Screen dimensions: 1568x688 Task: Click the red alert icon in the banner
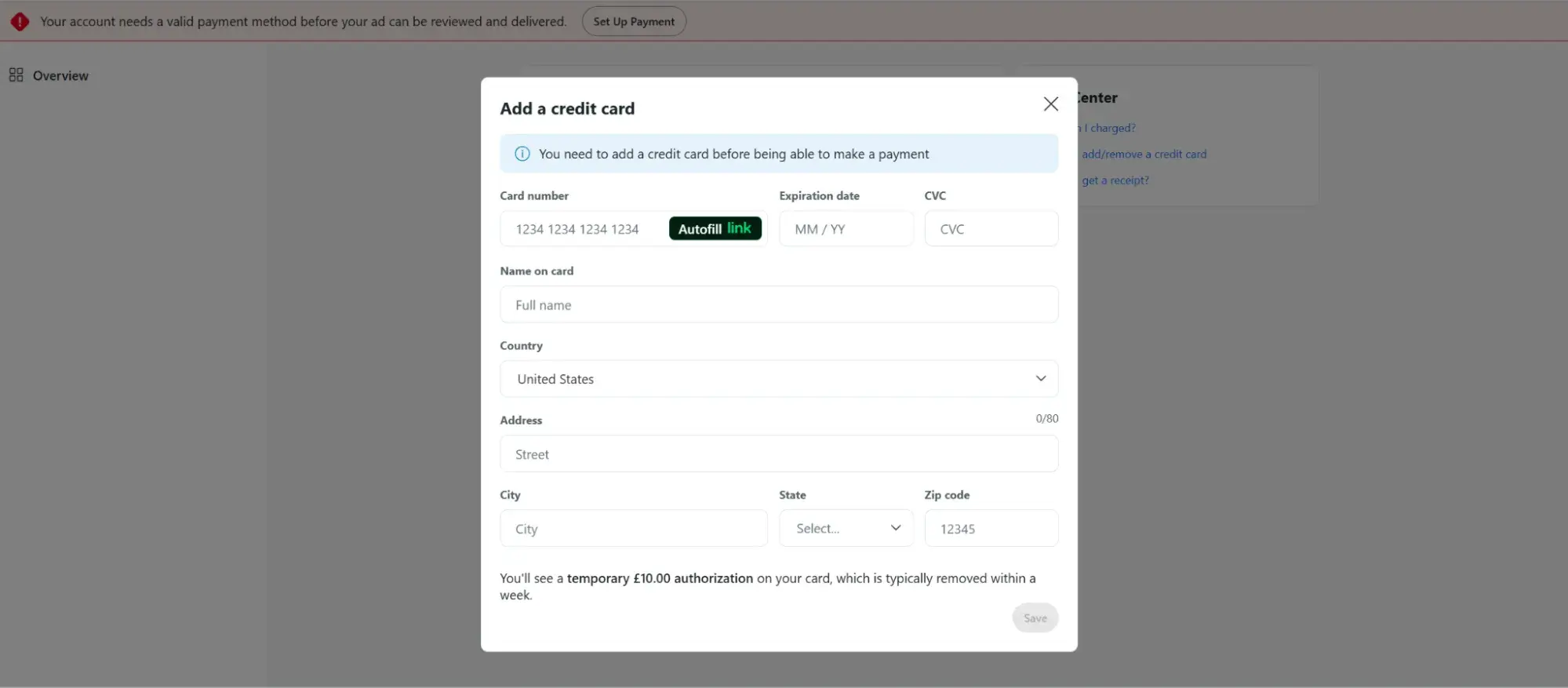click(20, 22)
